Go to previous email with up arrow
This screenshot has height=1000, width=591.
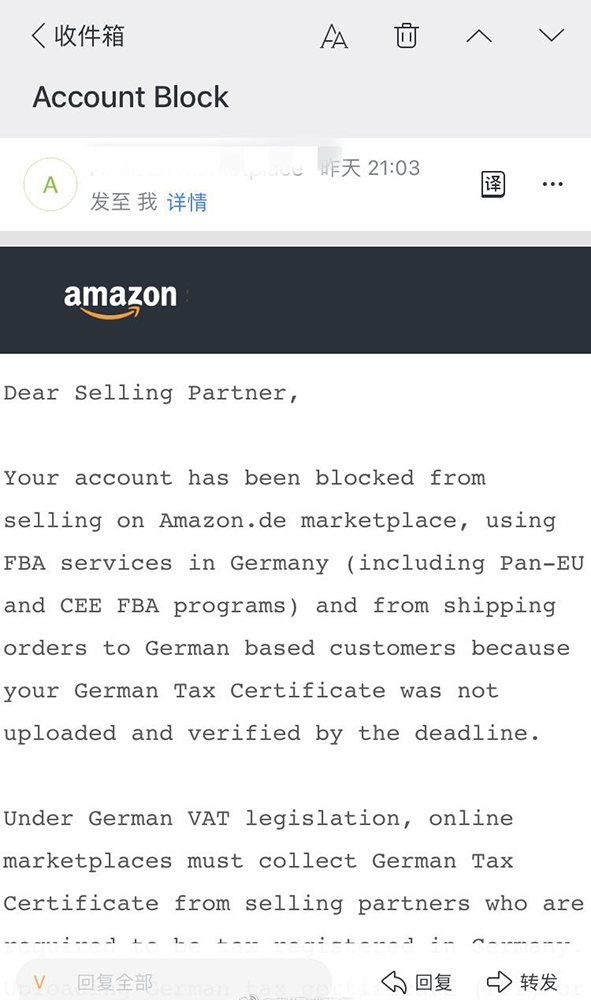click(x=479, y=36)
